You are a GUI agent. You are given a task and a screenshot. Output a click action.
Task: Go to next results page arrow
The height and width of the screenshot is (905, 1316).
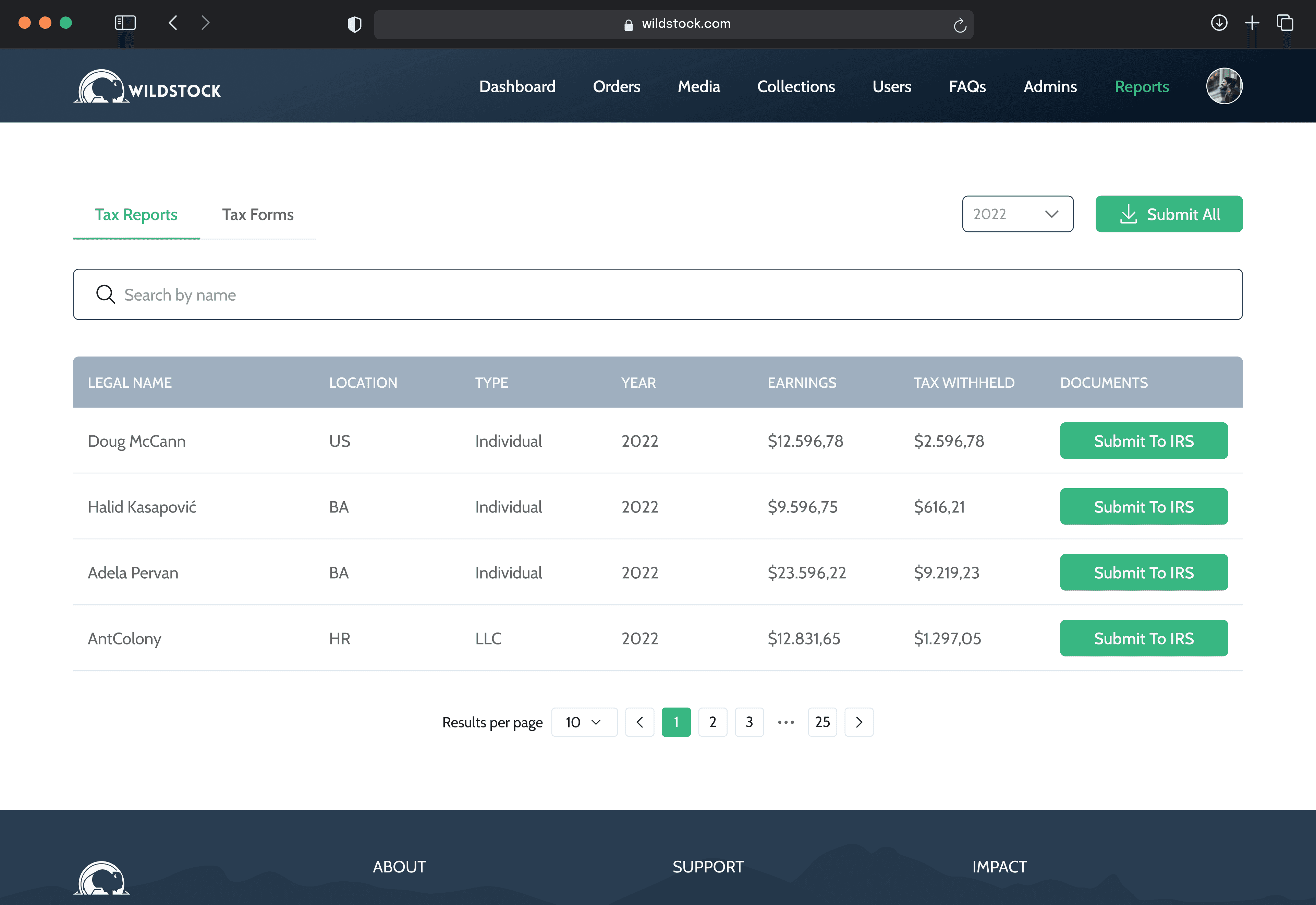tap(858, 722)
